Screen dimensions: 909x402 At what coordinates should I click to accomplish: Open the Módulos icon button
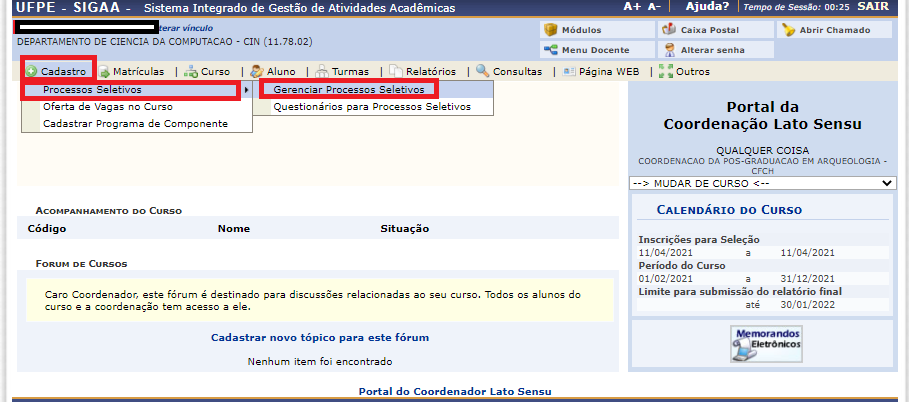point(573,30)
